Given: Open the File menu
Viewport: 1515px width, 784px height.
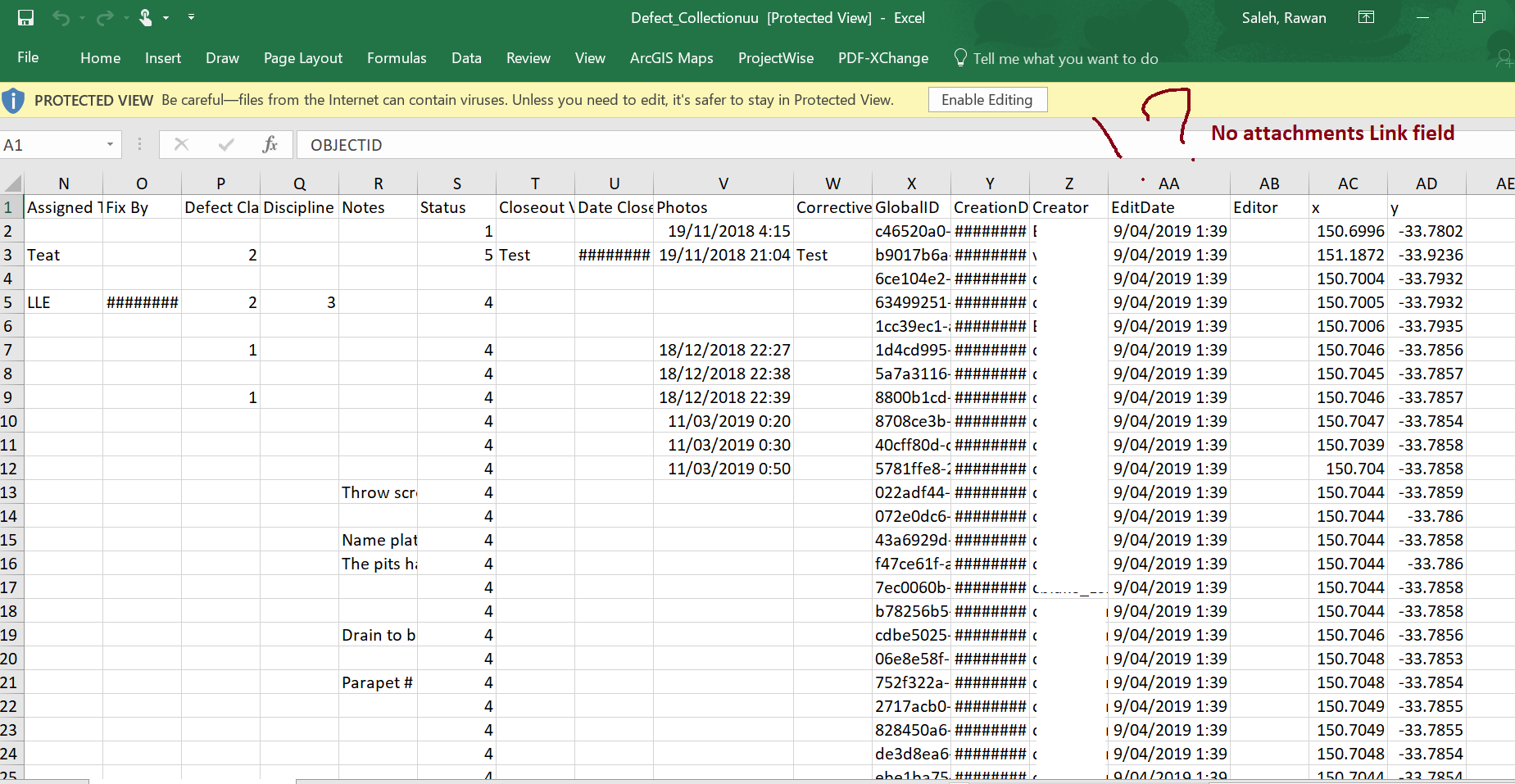Looking at the screenshot, I should pos(28,57).
